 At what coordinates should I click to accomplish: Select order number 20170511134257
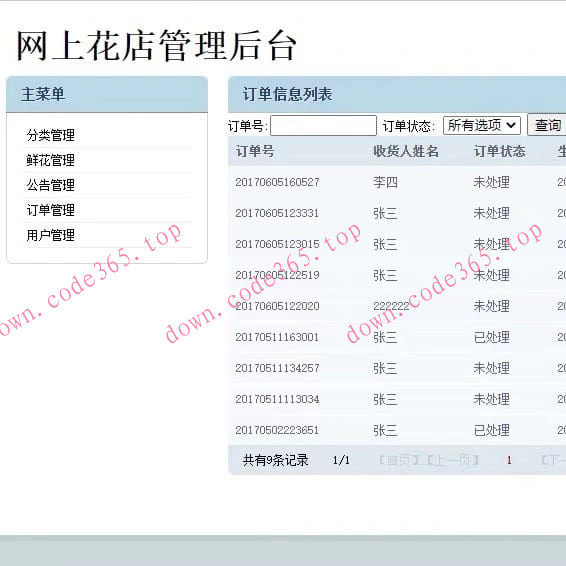point(277,368)
